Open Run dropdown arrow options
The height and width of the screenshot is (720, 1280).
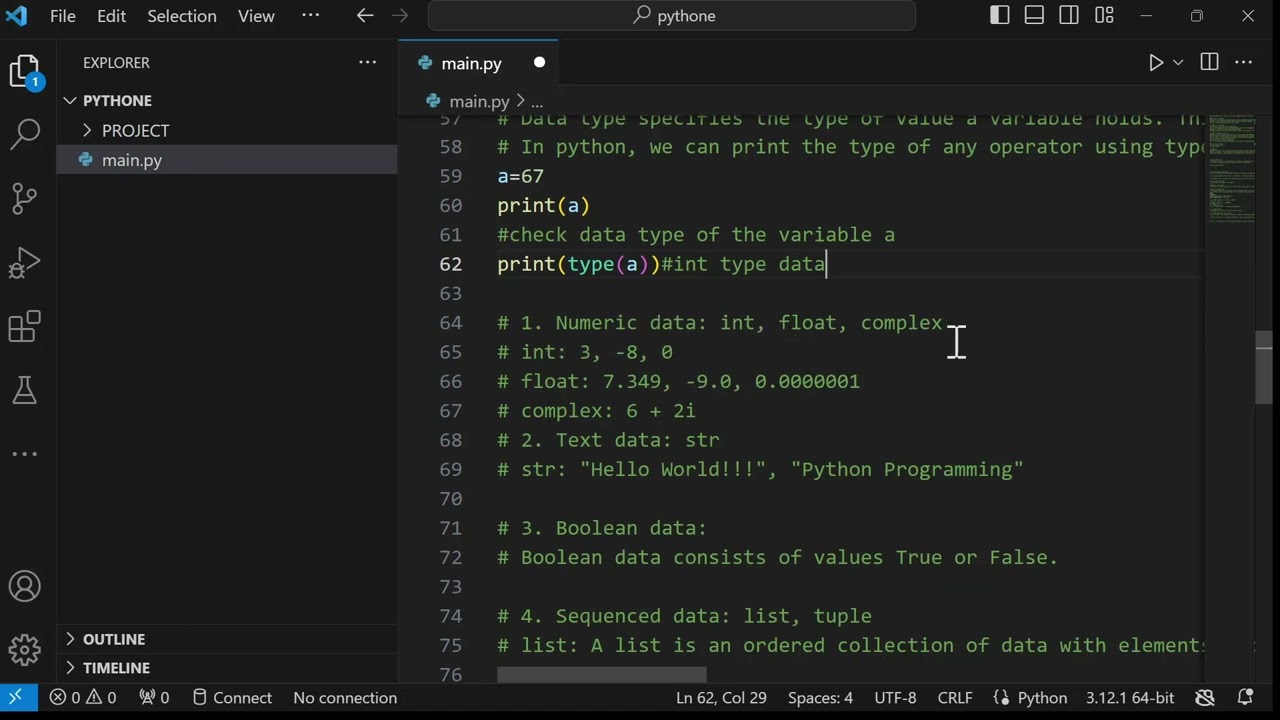tap(1178, 63)
